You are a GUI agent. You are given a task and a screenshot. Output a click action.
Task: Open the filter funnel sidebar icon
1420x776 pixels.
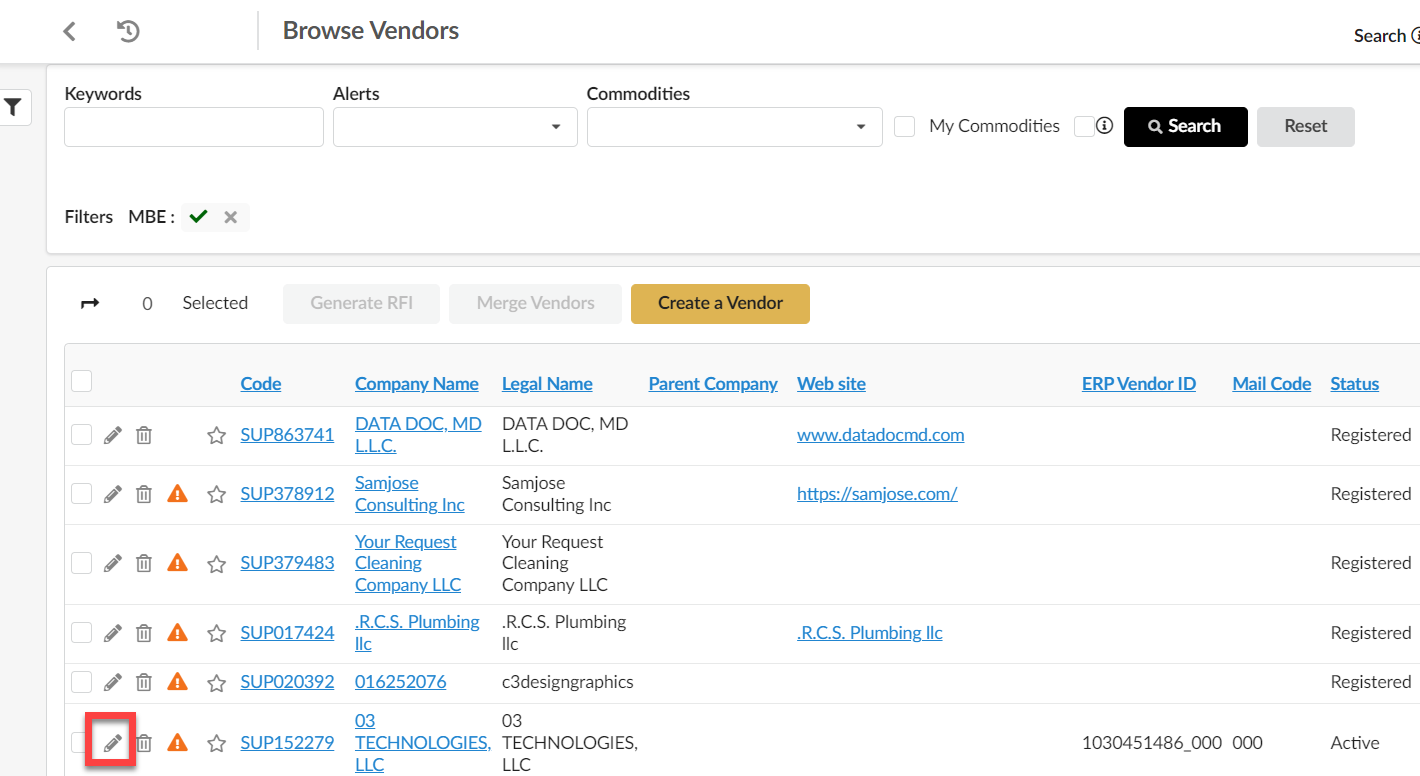(x=14, y=108)
